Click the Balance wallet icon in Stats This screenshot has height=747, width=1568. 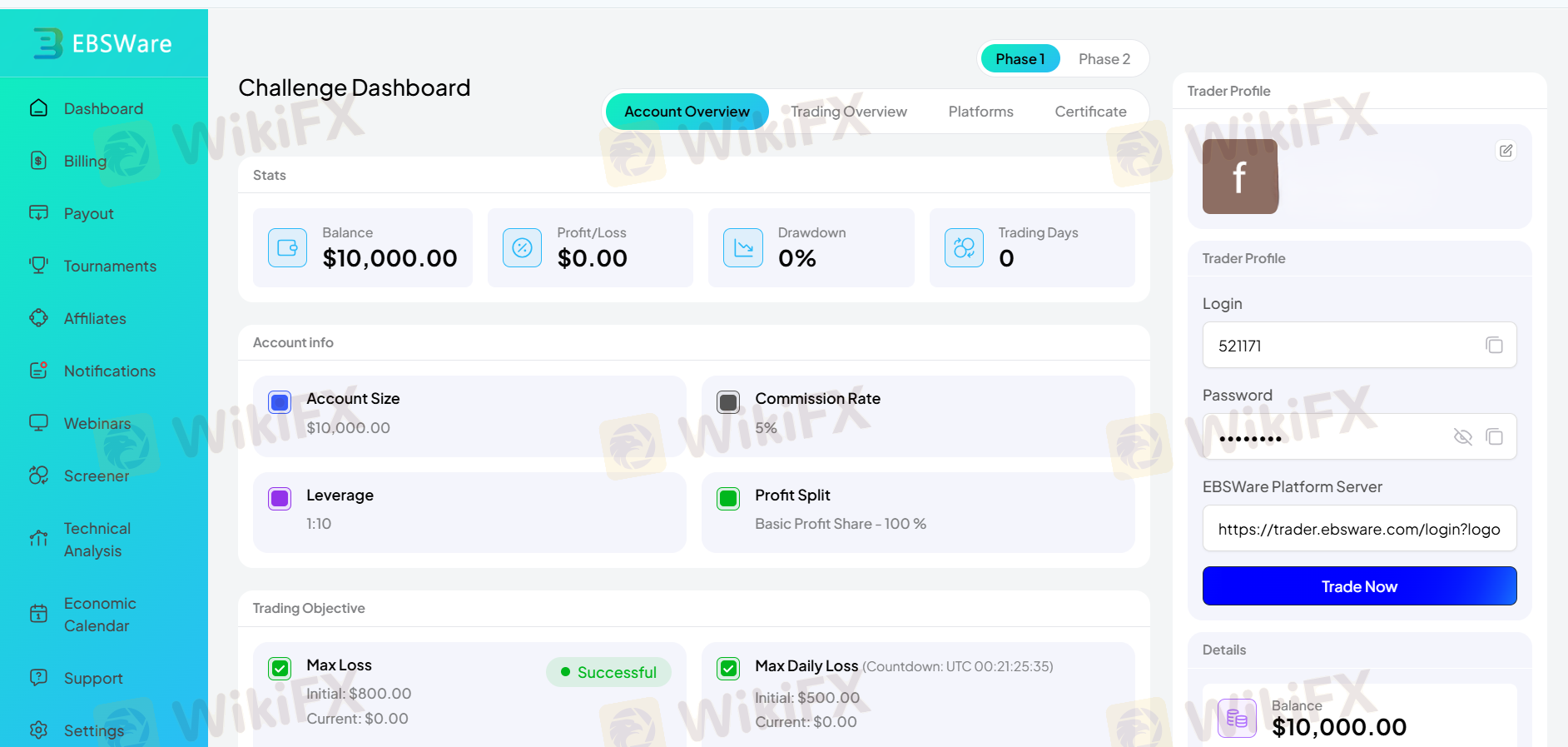[287, 247]
